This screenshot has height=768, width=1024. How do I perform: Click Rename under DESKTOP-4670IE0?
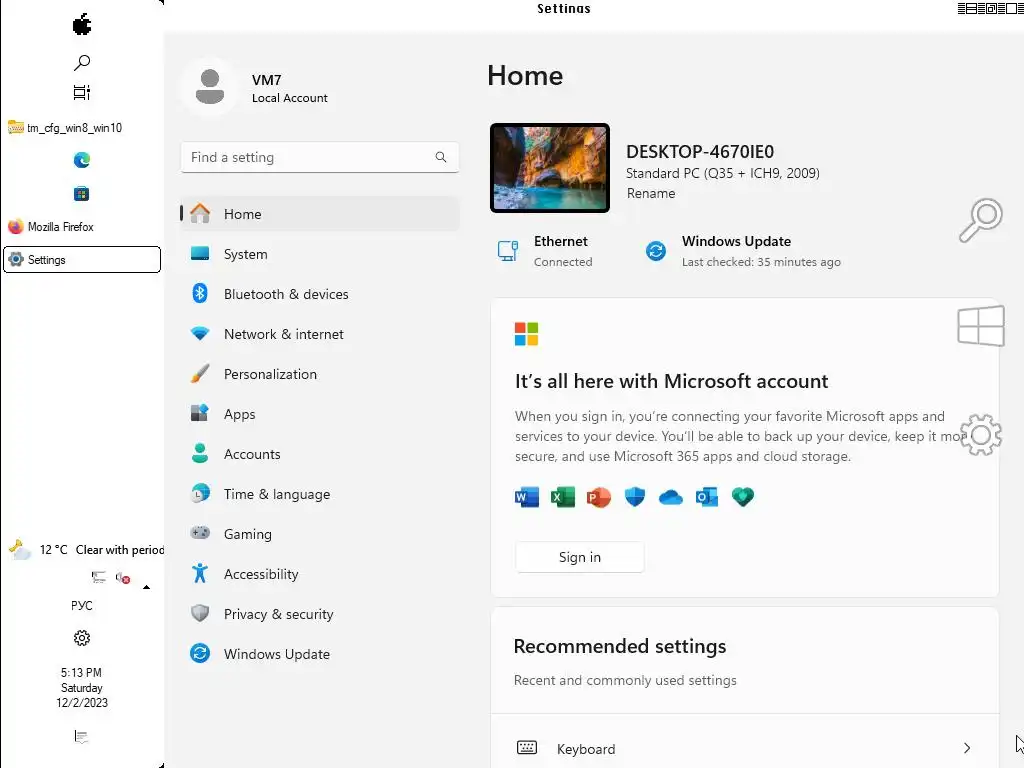pos(651,193)
